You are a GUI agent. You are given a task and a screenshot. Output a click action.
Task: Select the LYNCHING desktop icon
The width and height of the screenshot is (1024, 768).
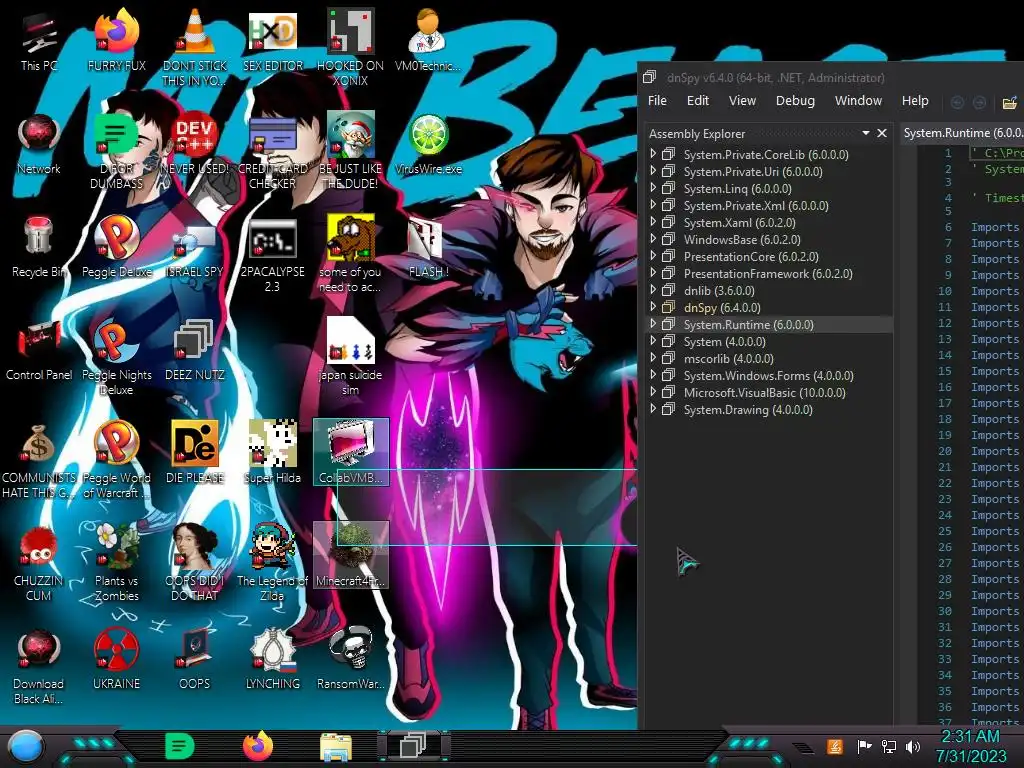point(273,660)
